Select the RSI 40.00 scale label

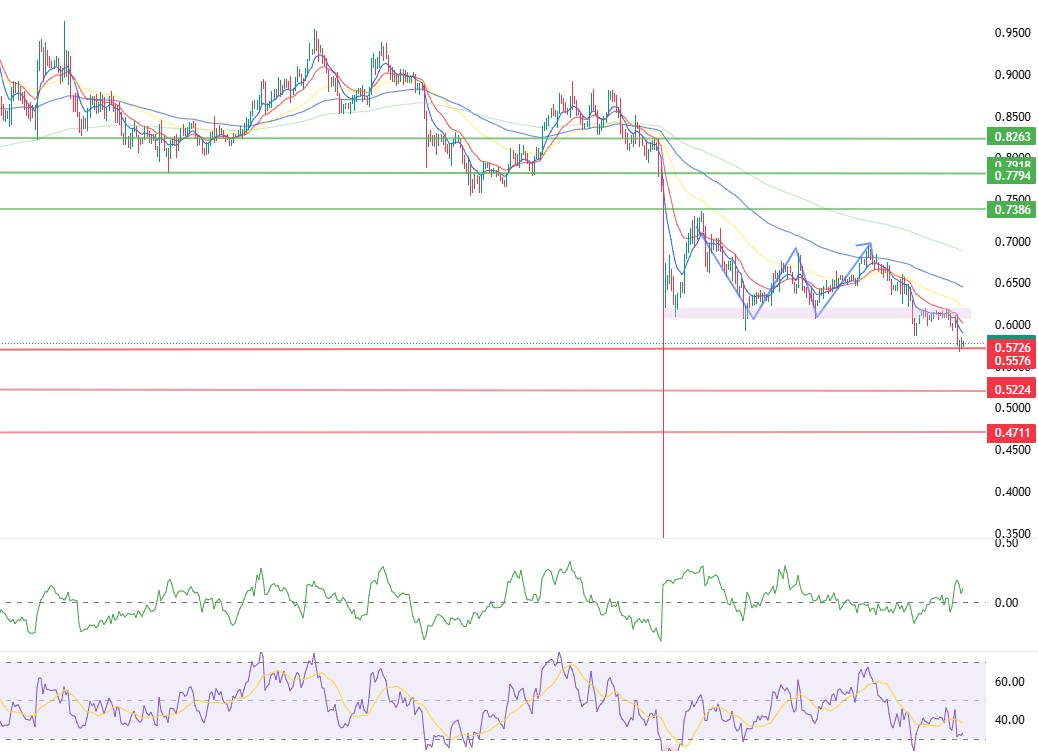click(x=1011, y=720)
